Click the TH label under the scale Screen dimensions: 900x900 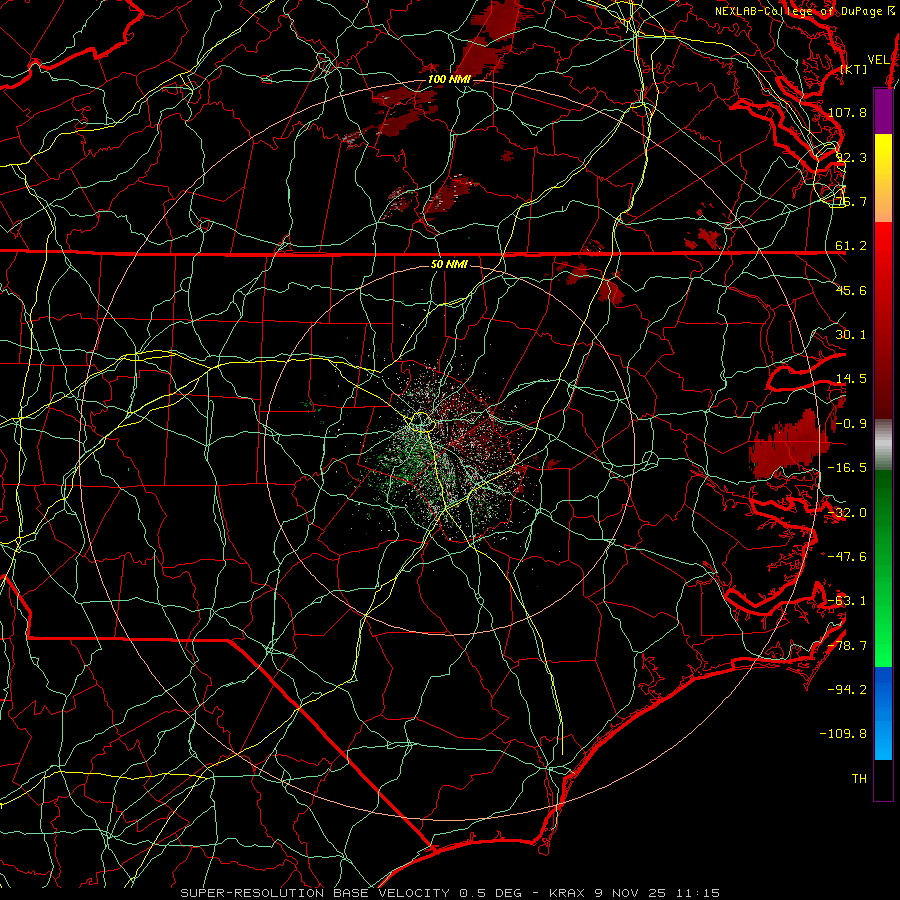(x=859, y=779)
